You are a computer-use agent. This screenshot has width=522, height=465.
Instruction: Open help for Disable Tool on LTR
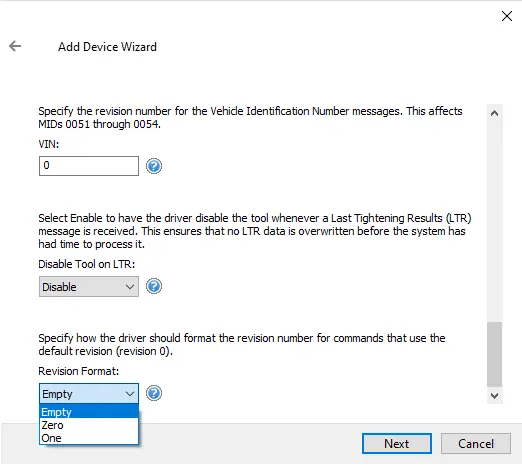click(x=154, y=286)
